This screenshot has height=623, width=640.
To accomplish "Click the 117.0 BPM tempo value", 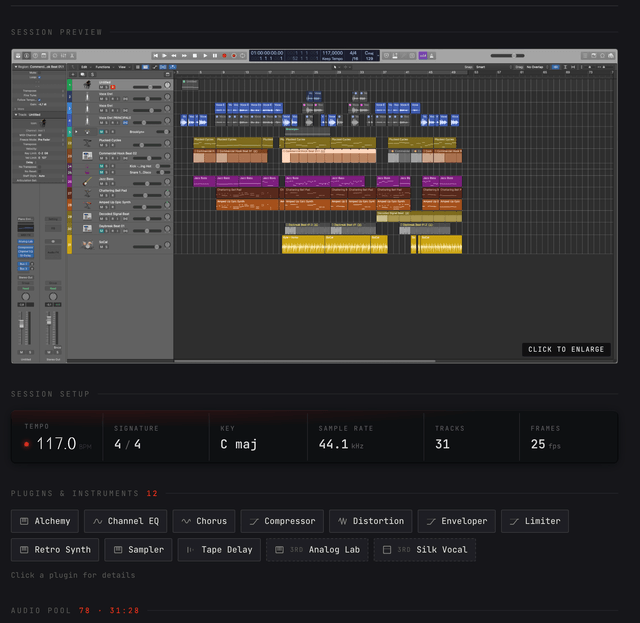I will (56, 444).
